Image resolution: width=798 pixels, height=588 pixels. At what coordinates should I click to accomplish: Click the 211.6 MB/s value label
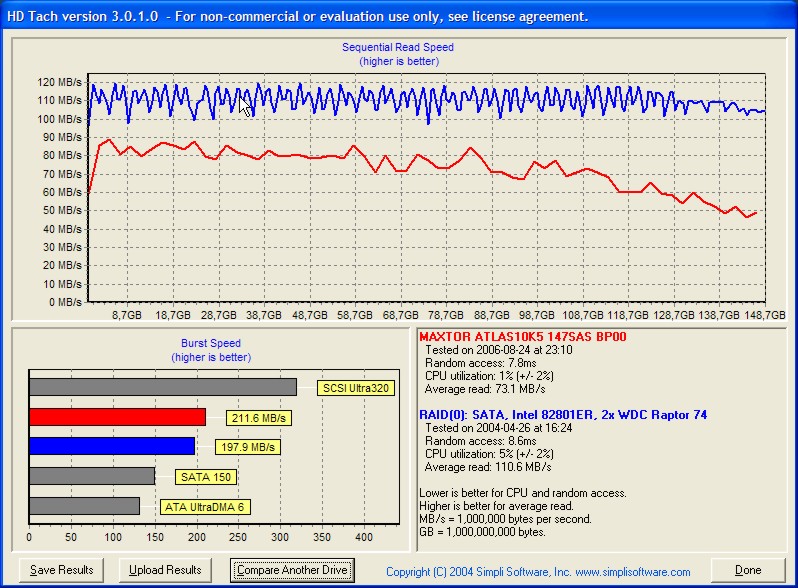[x=259, y=418]
